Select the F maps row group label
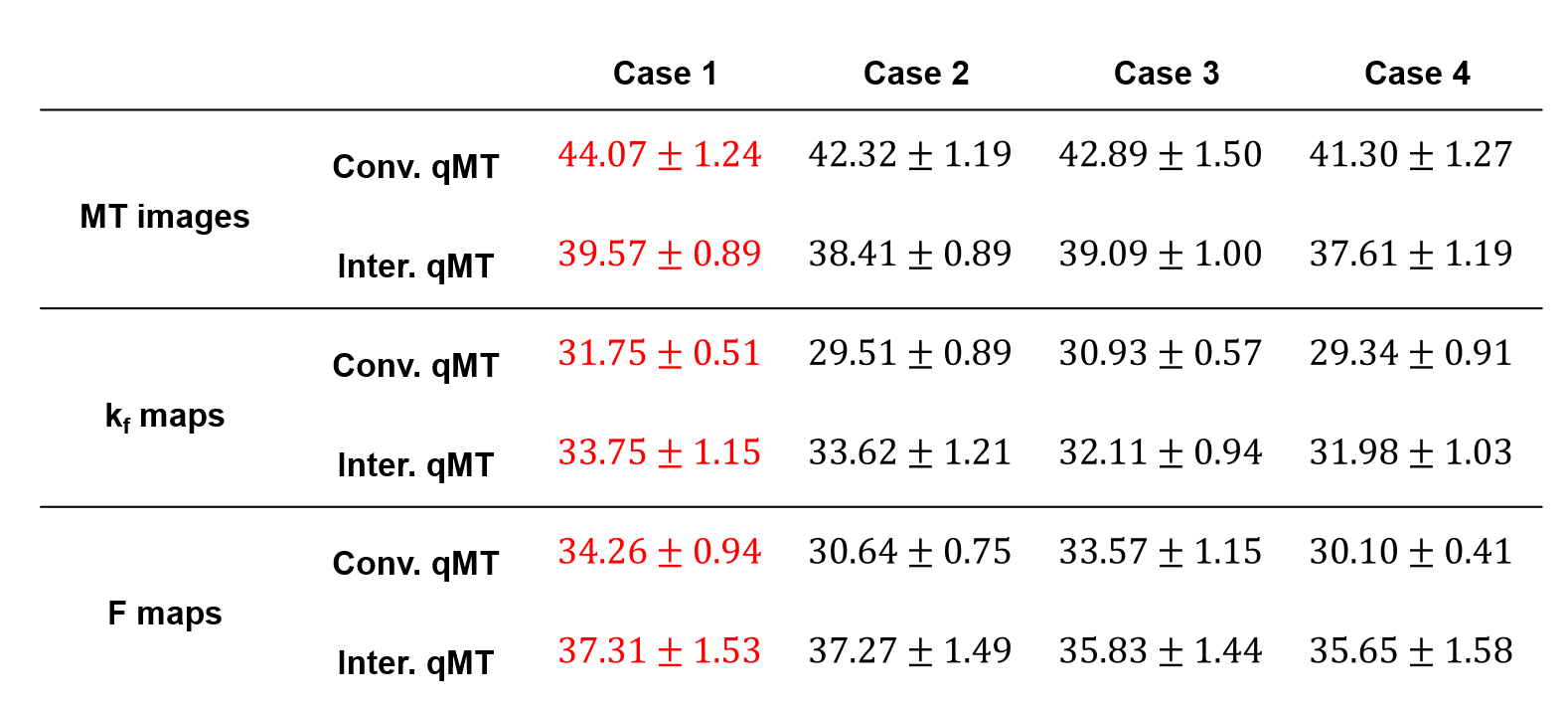Viewport: 1568px width, 706px height. coord(165,614)
